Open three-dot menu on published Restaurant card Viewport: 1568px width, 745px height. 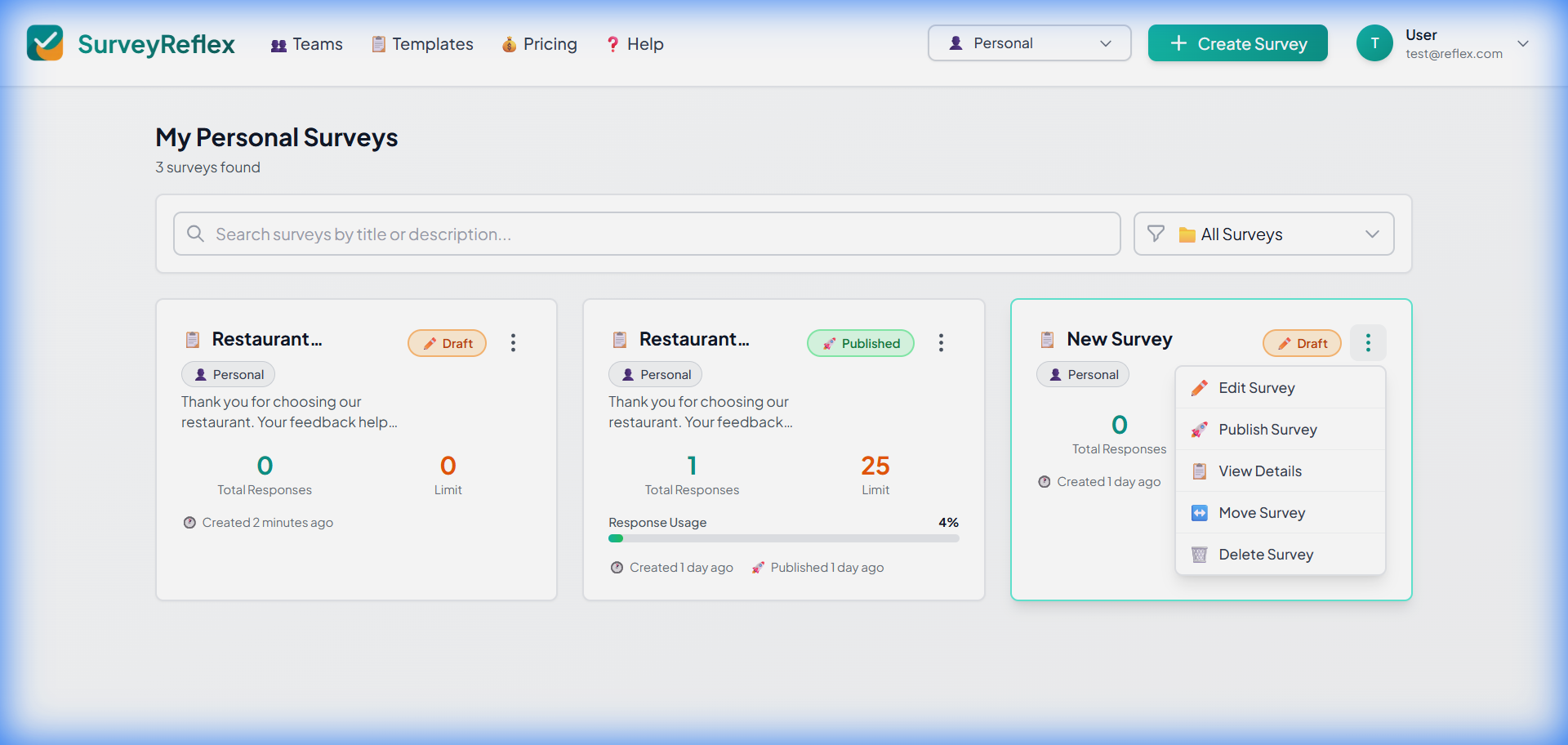tap(941, 343)
